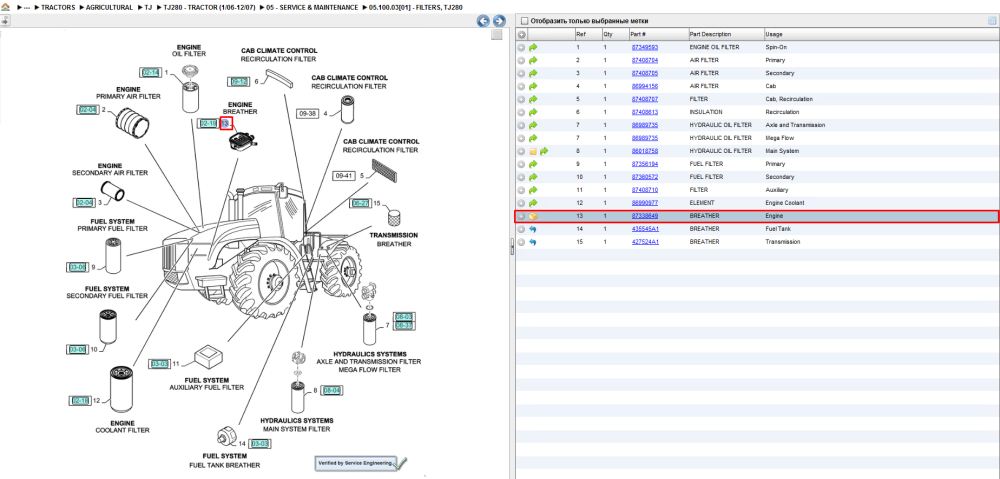This screenshot has height=479, width=1000.
Task: Click the panel splitter handle between diagram and table
Action: point(511,247)
